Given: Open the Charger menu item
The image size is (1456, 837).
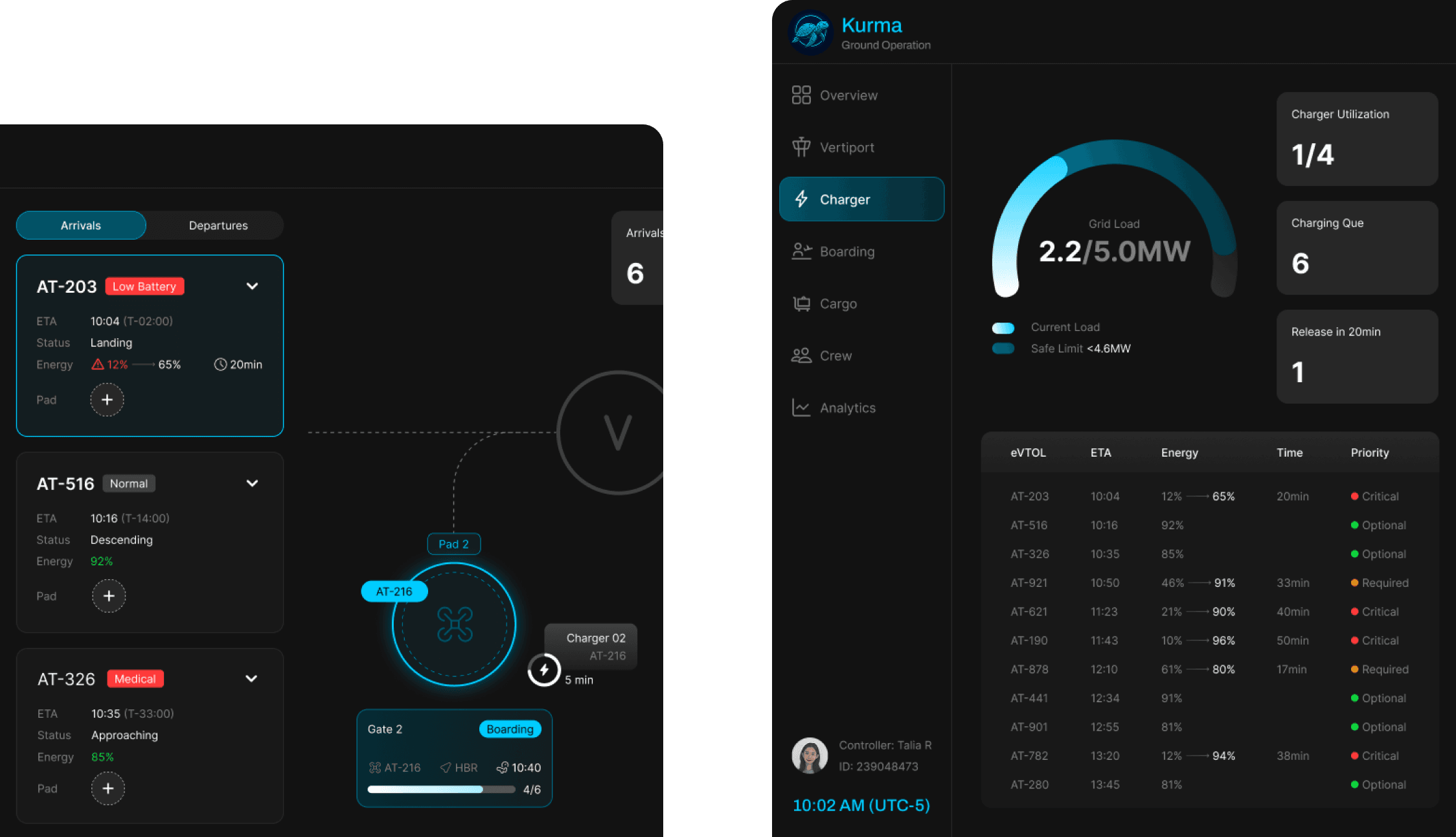Looking at the screenshot, I should pos(861,200).
